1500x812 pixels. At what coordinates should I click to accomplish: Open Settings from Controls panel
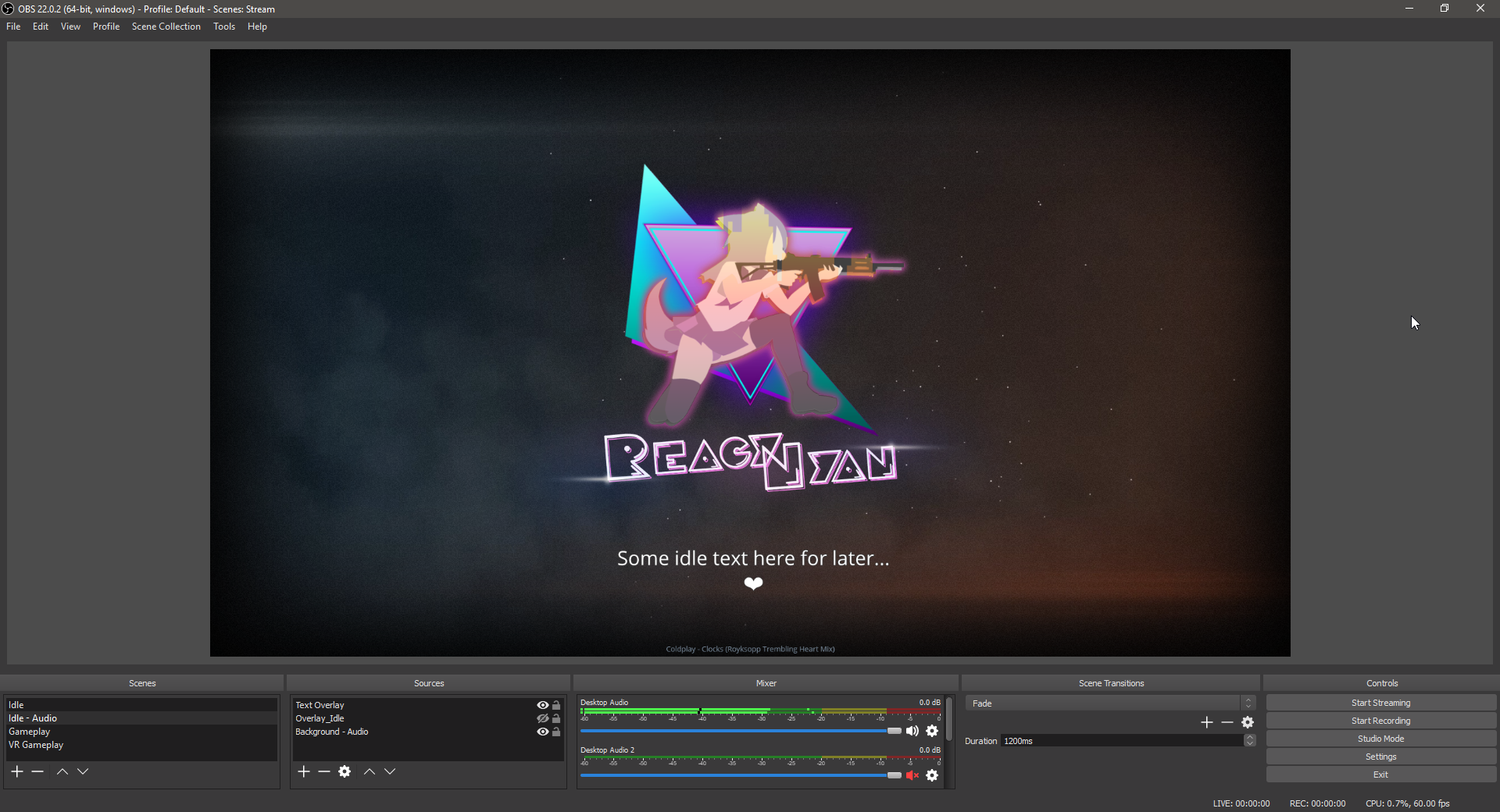(x=1380, y=757)
